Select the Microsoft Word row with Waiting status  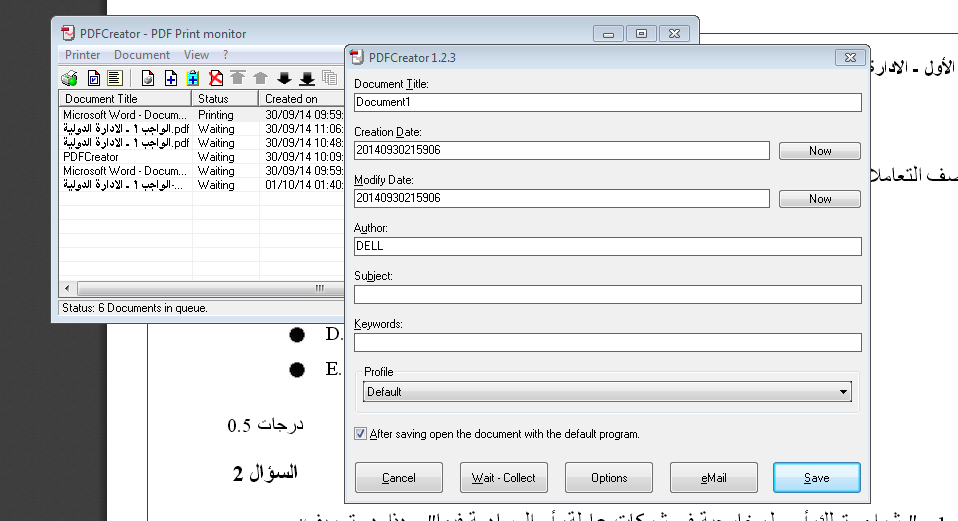coord(202,171)
